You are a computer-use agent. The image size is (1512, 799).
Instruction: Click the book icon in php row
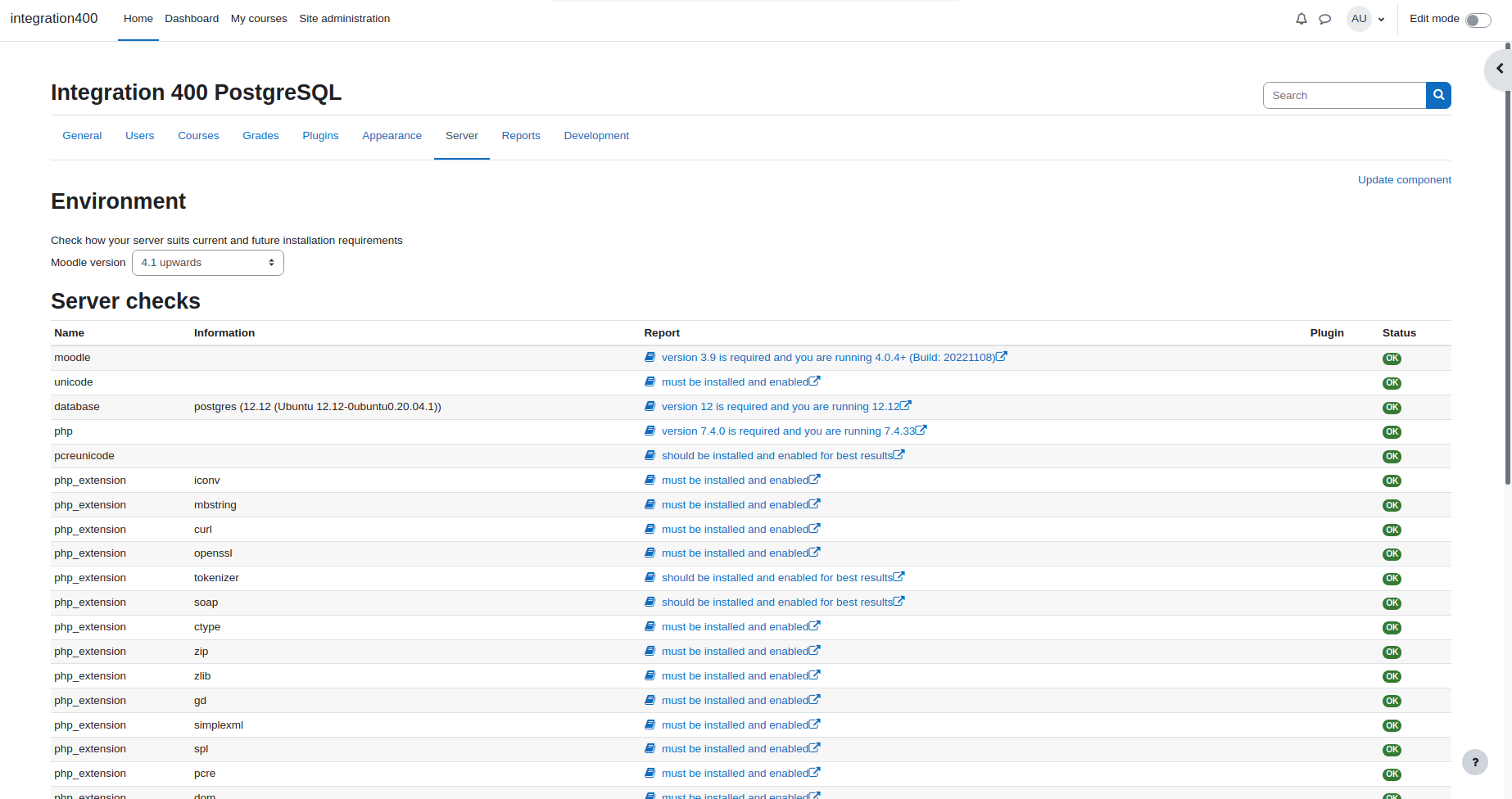coord(650,431)
